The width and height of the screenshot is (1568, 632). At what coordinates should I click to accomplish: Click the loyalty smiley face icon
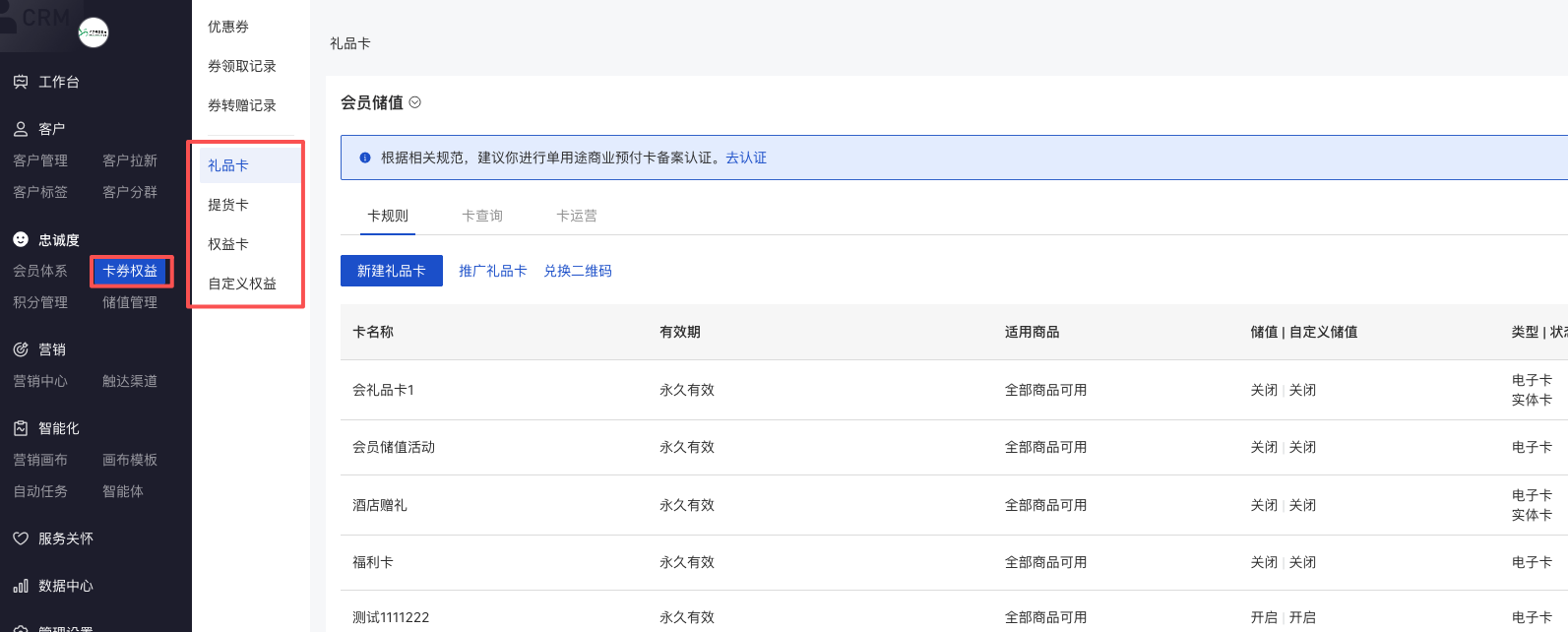point(21,239)
